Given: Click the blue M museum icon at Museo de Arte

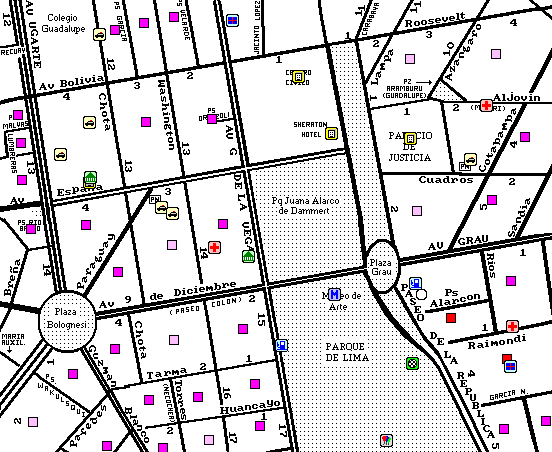Looking at the screenshot, I should 334,294.
